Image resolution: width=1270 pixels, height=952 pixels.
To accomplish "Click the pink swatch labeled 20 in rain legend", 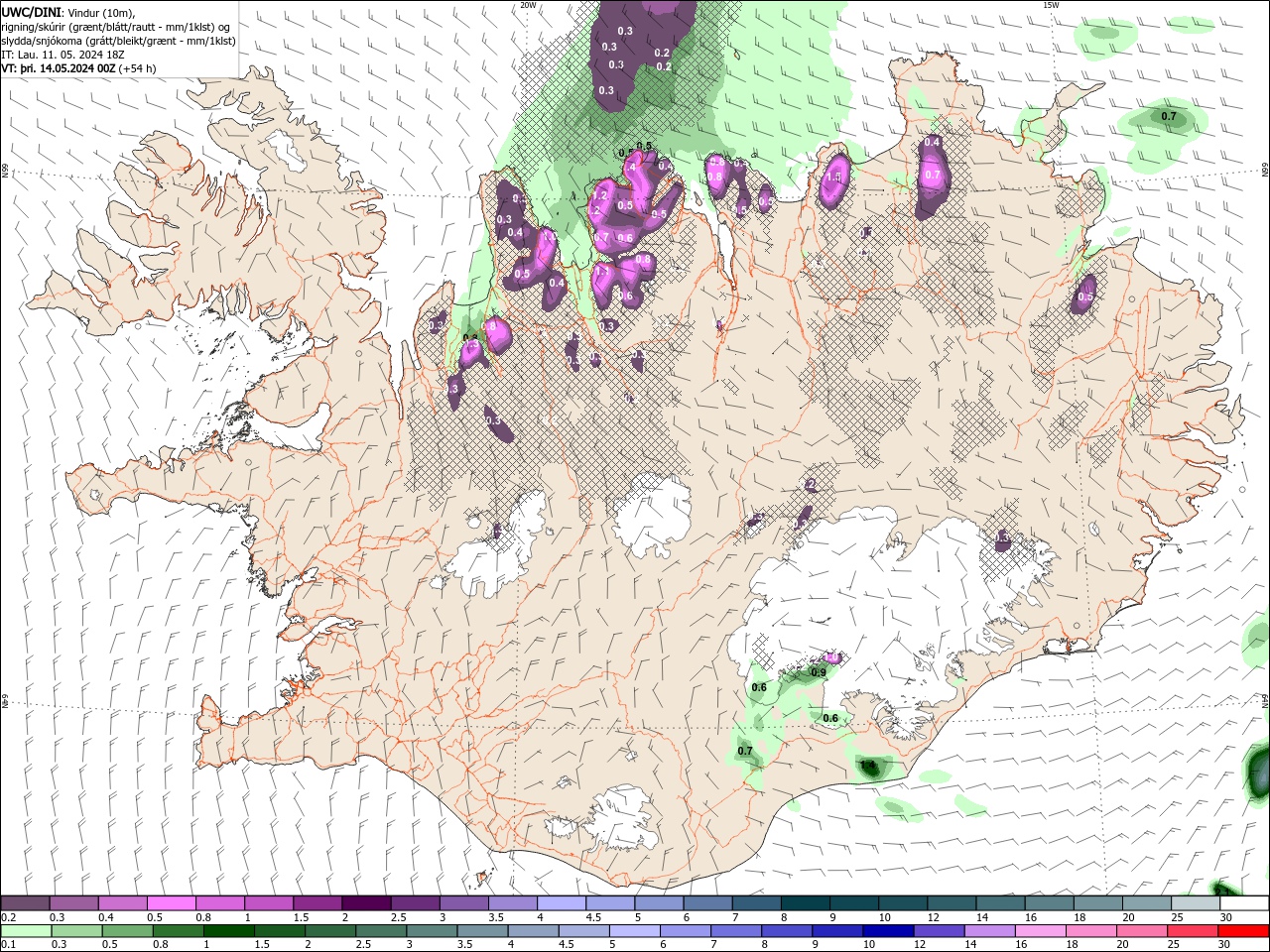I will pyautogui.click(x=1141, y=931).
